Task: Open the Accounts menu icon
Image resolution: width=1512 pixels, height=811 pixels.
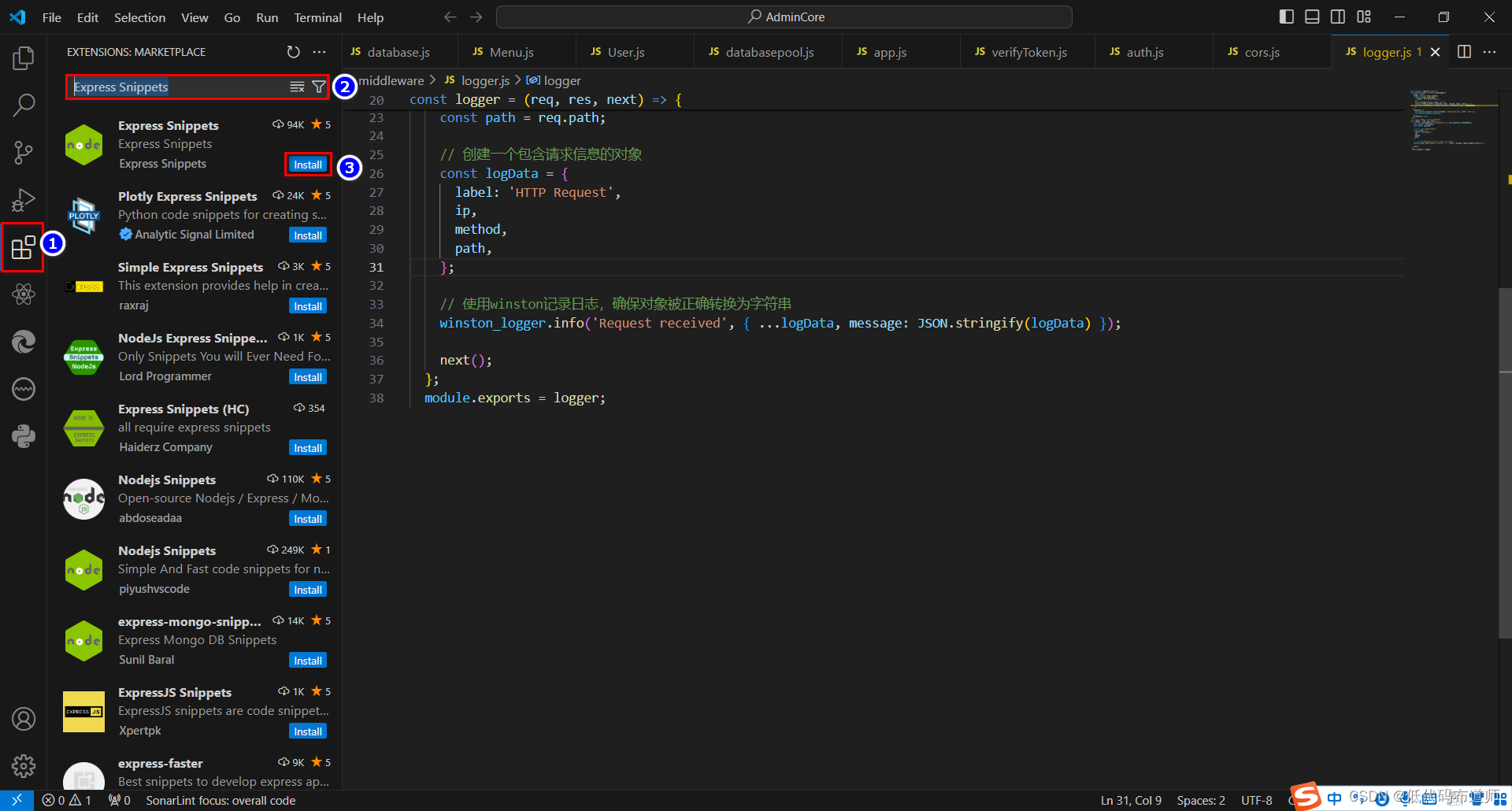Action: click(24, 719)
